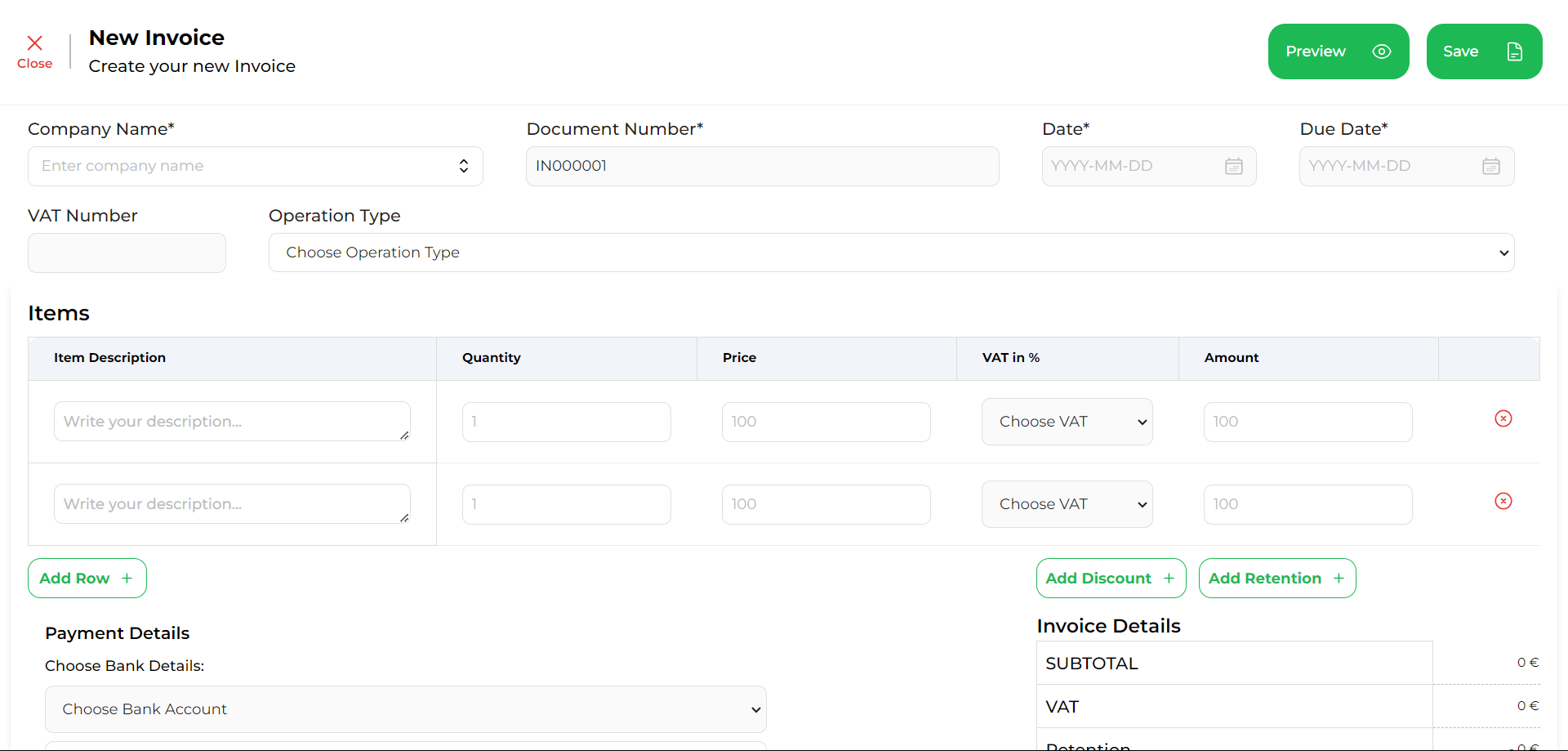Open the Choose Operation Type dropdown
Viewport: 1568px width, 751px height.
pos(892,253)
